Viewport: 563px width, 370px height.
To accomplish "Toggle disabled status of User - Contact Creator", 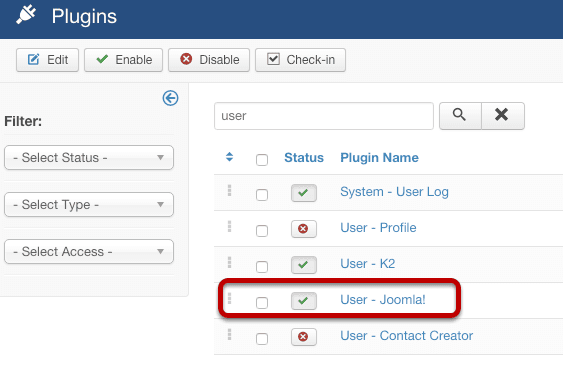I will (x=304, y=337).
